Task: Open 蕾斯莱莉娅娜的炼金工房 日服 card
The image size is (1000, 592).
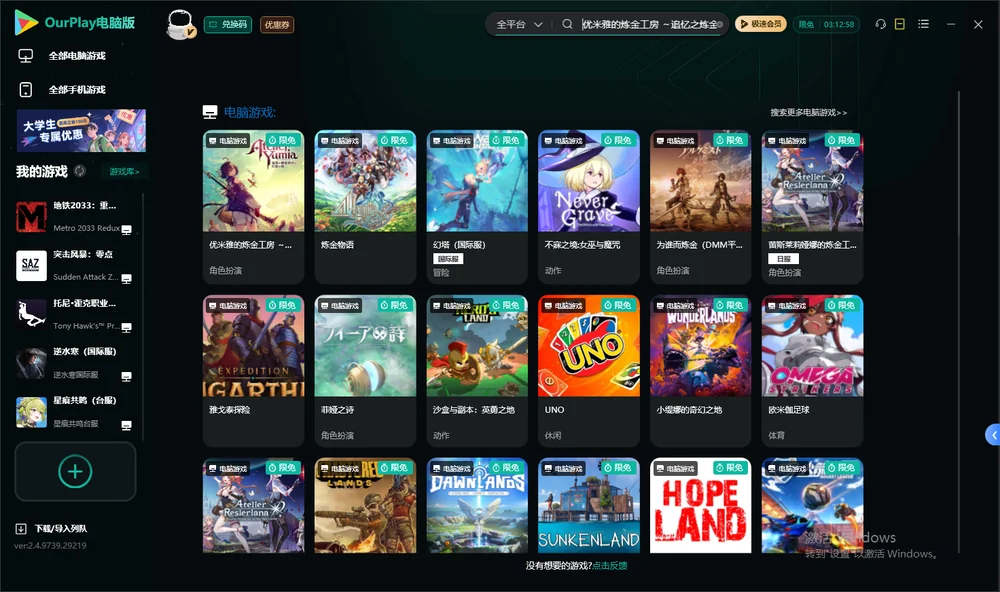Action: pos(812,207)
